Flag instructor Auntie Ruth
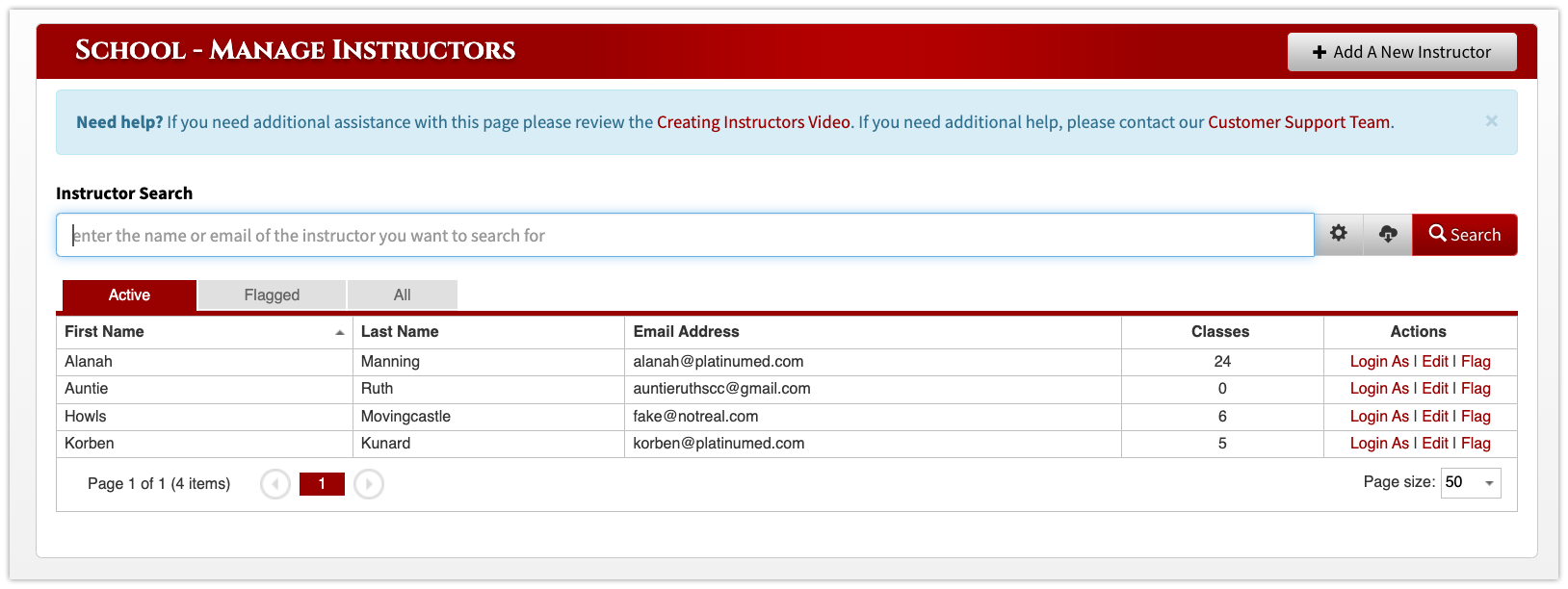The width and height of the screenshot is (1568, 589). (x=1476, y=389)
